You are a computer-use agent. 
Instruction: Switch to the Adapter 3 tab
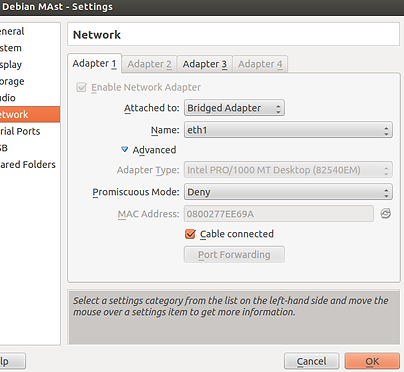pos(205,64)
